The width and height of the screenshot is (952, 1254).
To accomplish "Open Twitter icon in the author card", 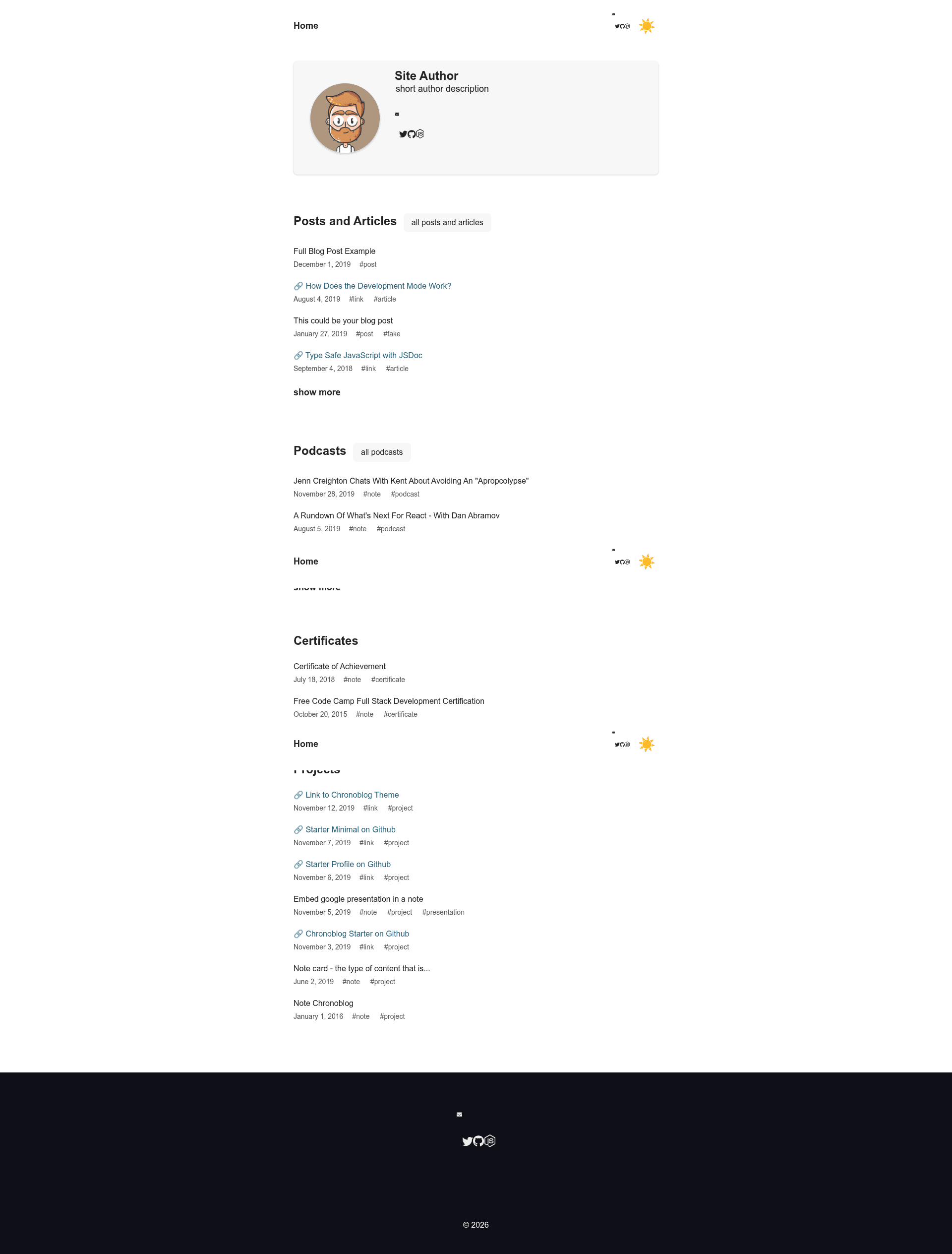I will click(403, 134).
